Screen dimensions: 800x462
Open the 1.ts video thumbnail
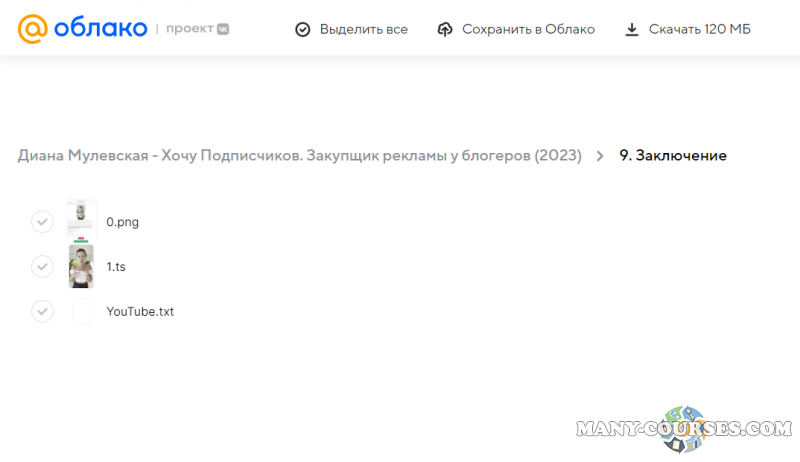[81, 266]
